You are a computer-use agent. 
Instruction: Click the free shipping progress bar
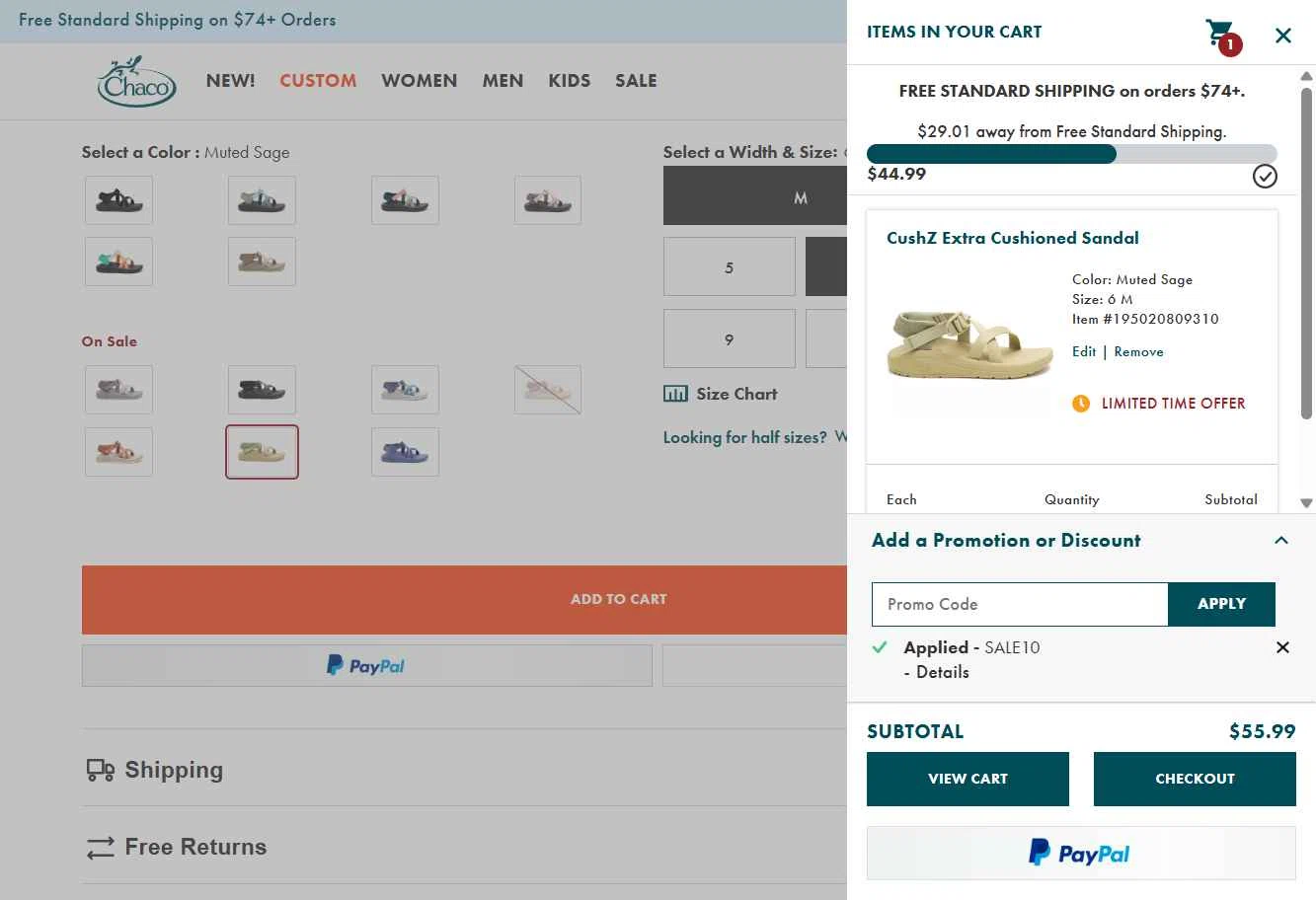[x=1071, y=154]
